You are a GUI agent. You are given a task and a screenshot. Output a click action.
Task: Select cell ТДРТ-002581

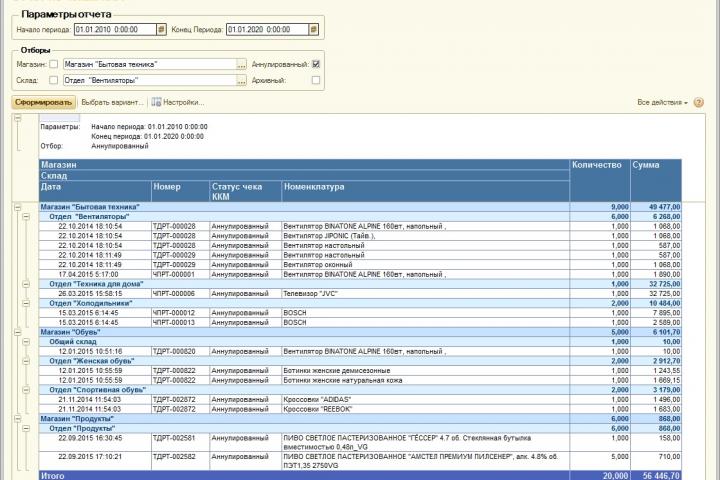coord(180,442)
